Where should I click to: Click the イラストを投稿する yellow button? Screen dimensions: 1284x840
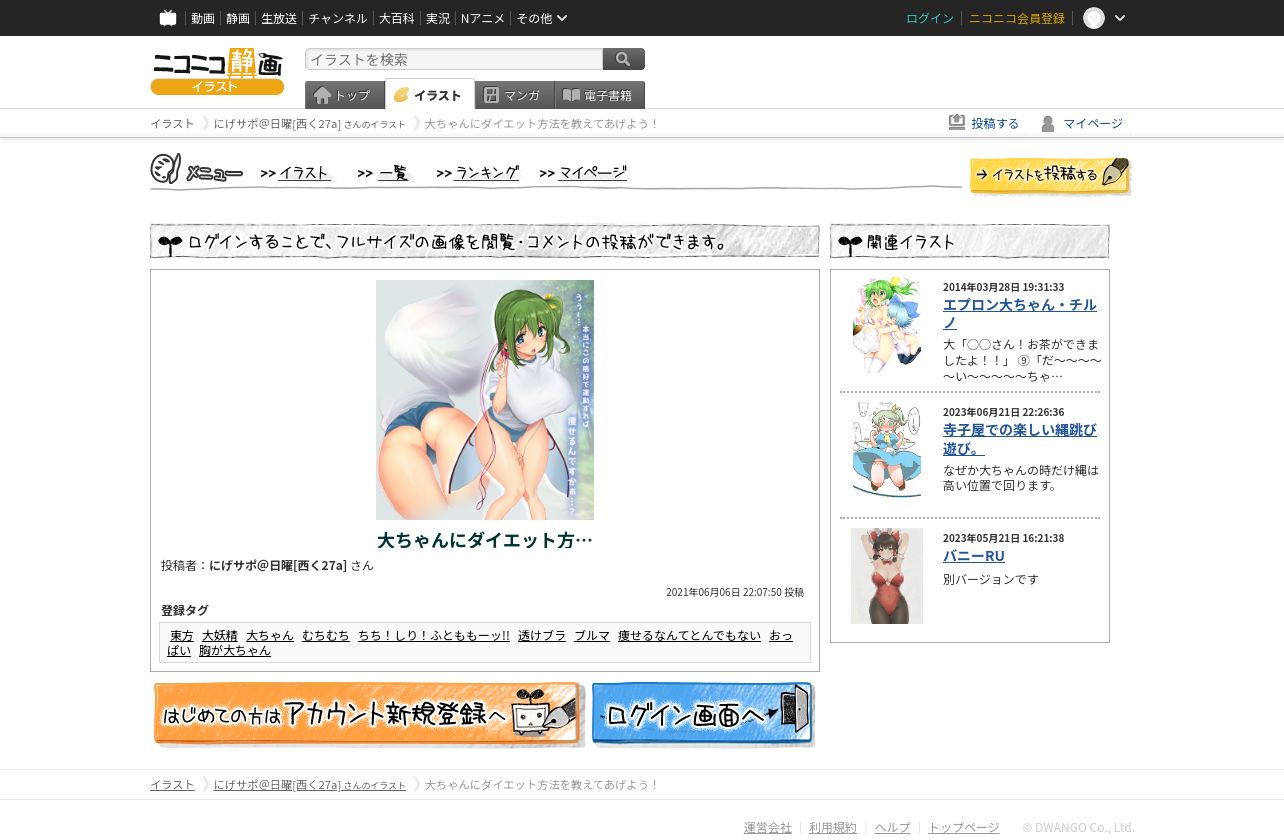click(1050, 176)
